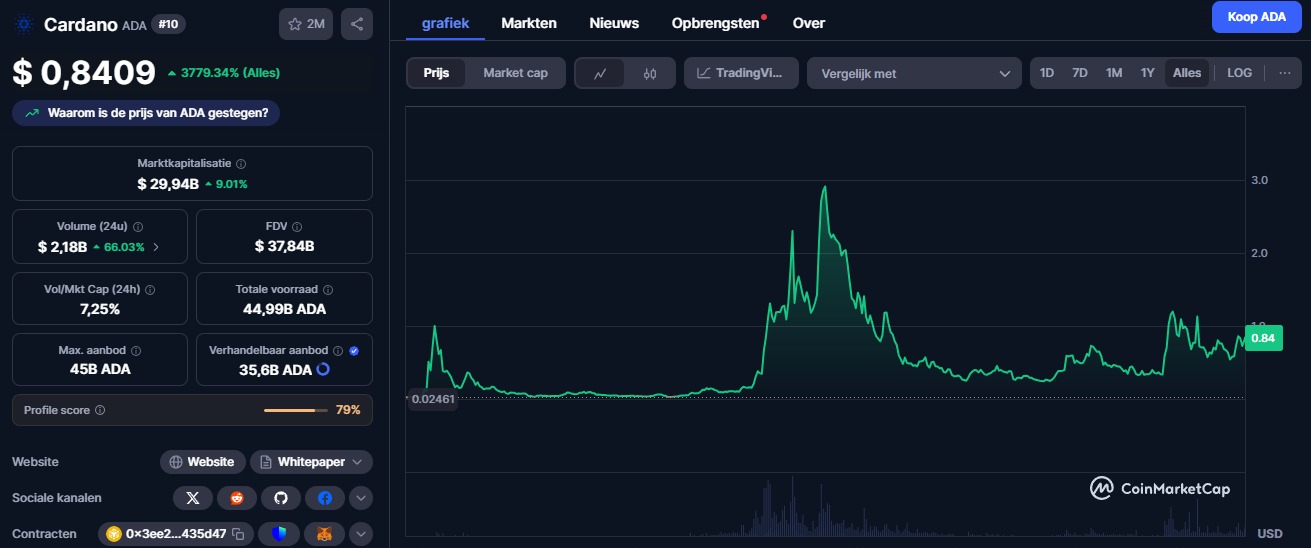Screen dimensions: 1311x548
Task: Expand more social channels chevron
Action: [361, 498]
